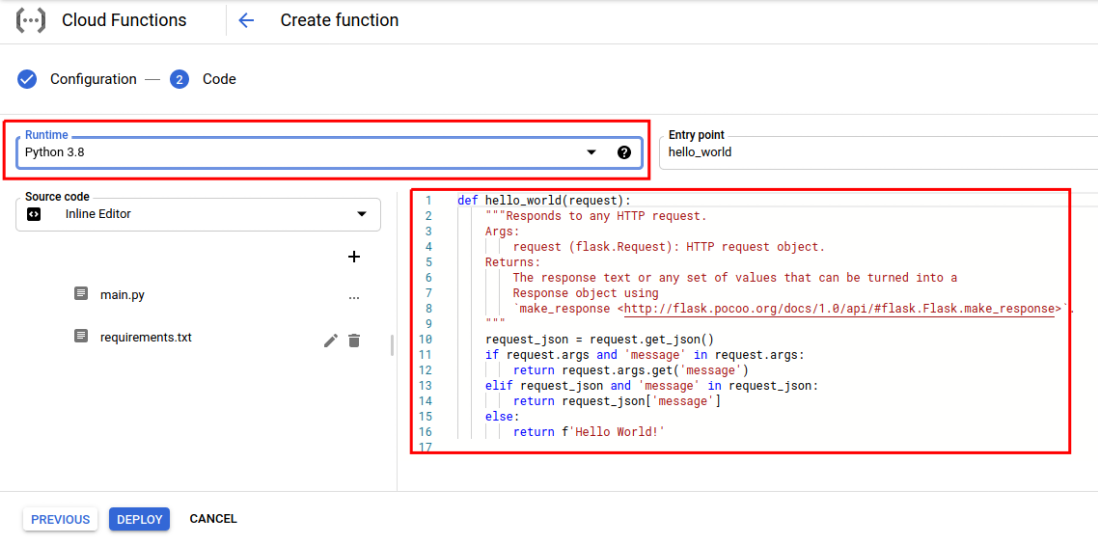The height and width of the screenshot is (544, 1098).
Task: Add a new file with the plus icon
Action: point(353,257)
